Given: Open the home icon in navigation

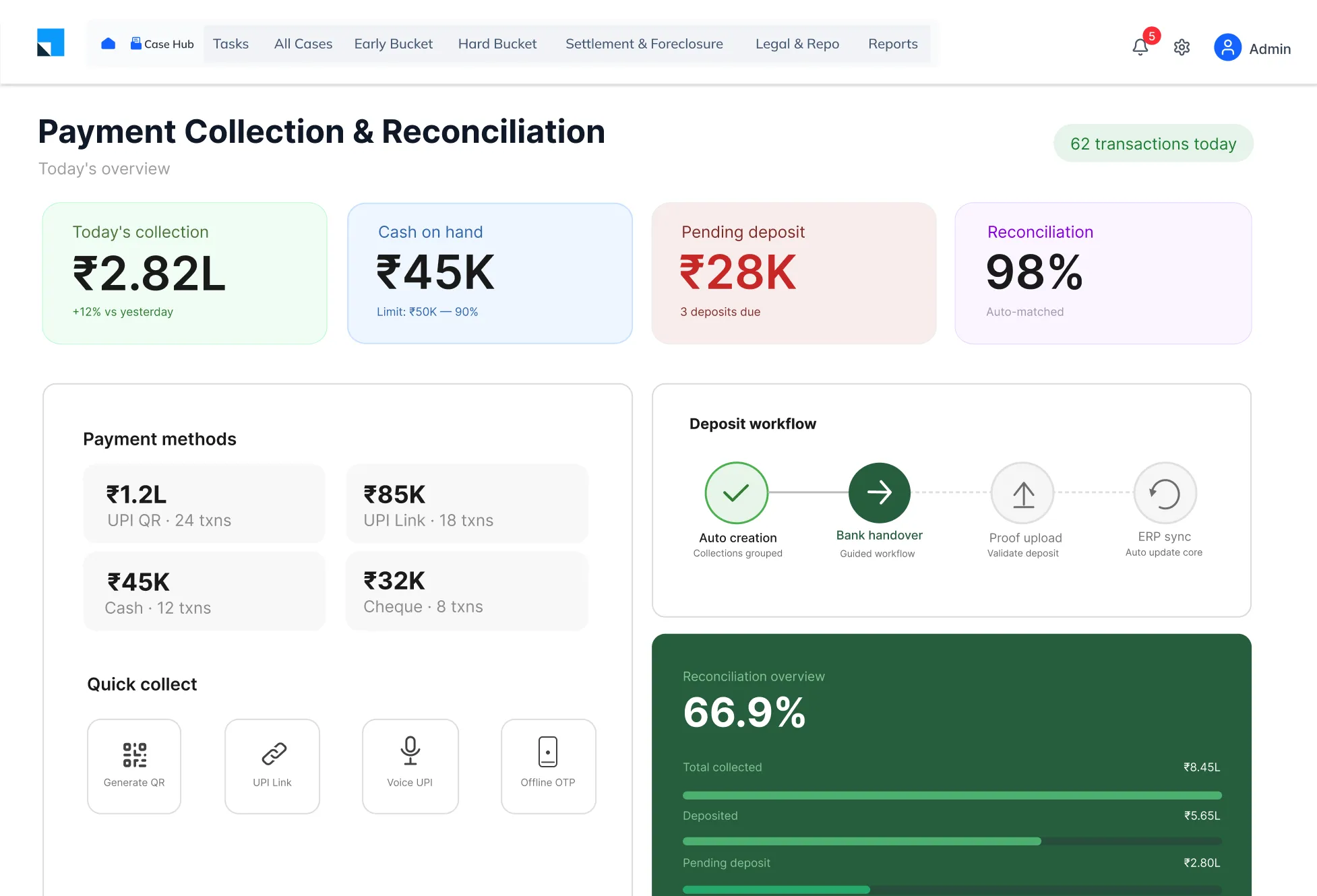Looking at the screenshot, I should (x=108, y=44).
